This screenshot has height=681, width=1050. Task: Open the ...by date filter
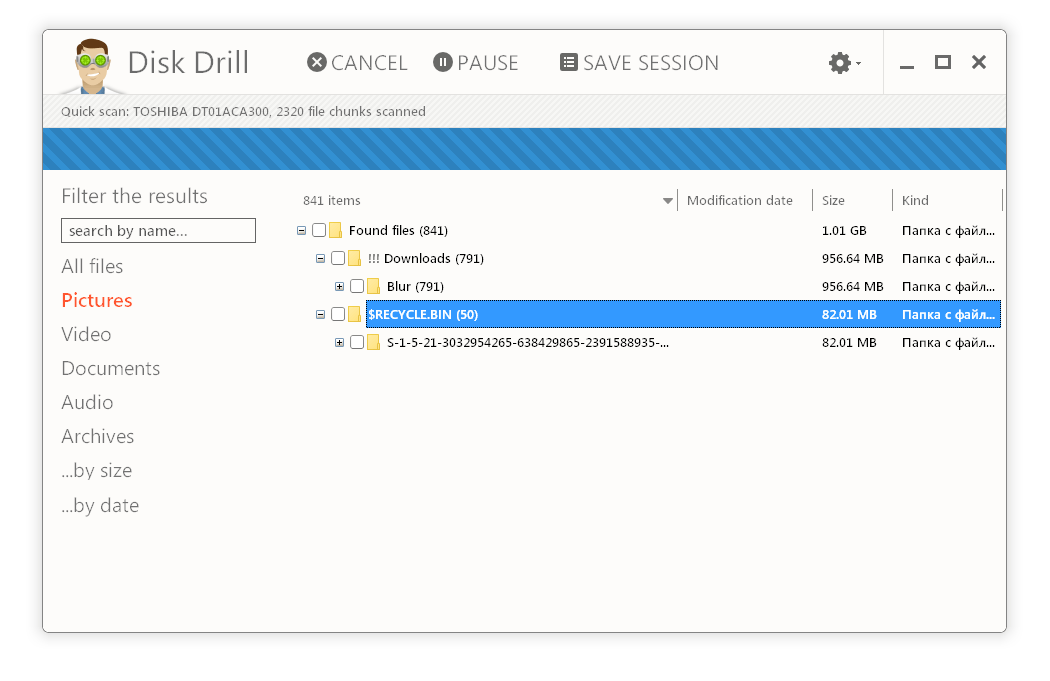100,506
